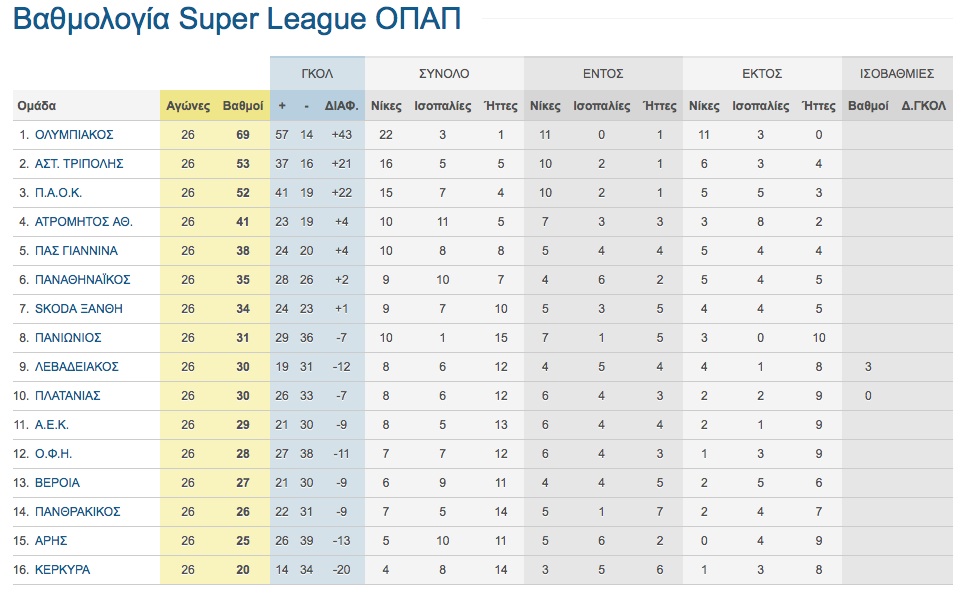
Task: Open the Α.Ε.Κ. team link
Action: pyautogui.click(x=51, y=425)
